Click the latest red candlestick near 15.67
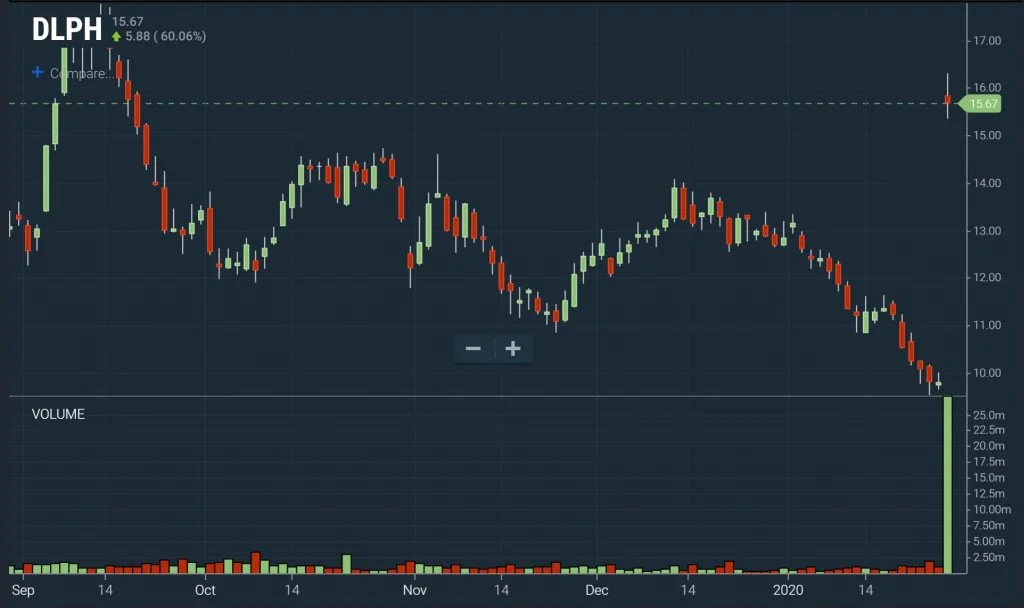This screenshot has height=608, width=1024. coord(947,99)
